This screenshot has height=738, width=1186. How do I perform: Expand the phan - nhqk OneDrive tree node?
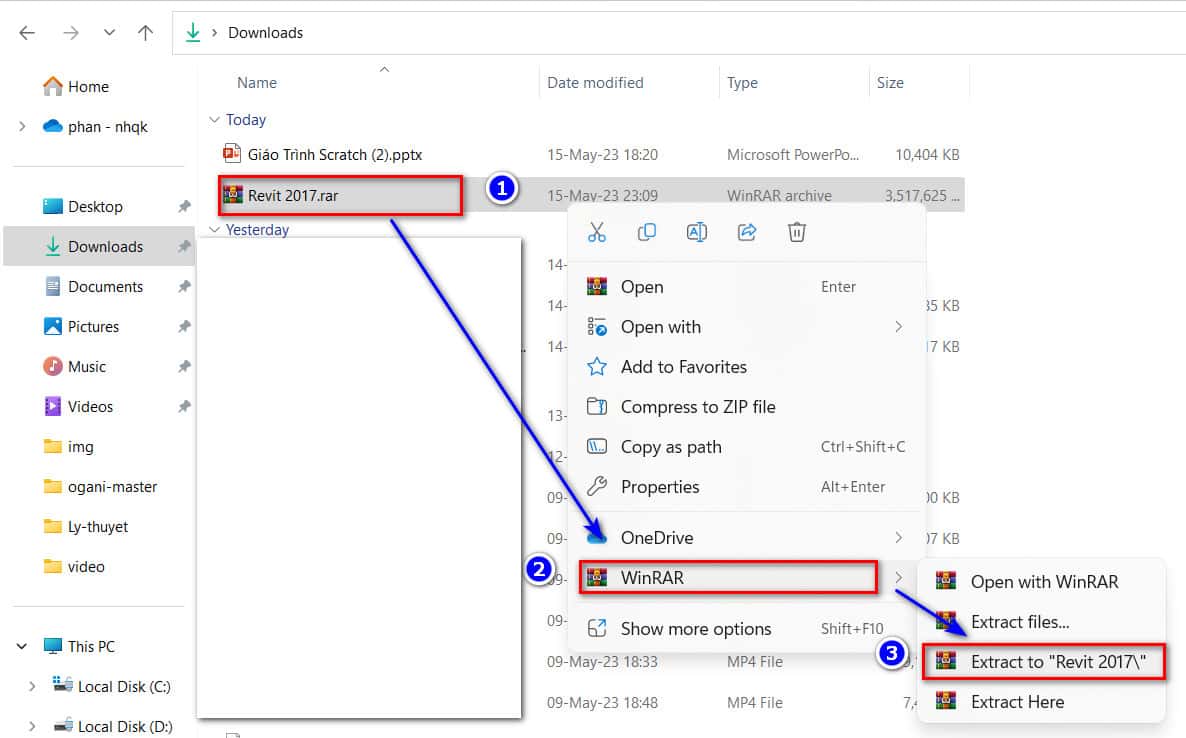pos(22,126)
